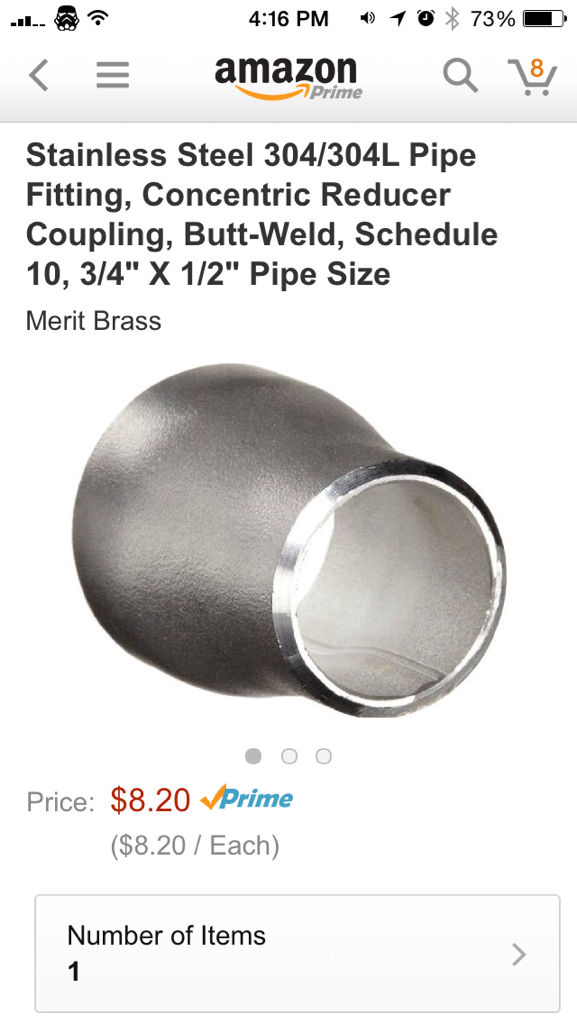
Task: Select the third image page dot
Action: click(324, 756)
